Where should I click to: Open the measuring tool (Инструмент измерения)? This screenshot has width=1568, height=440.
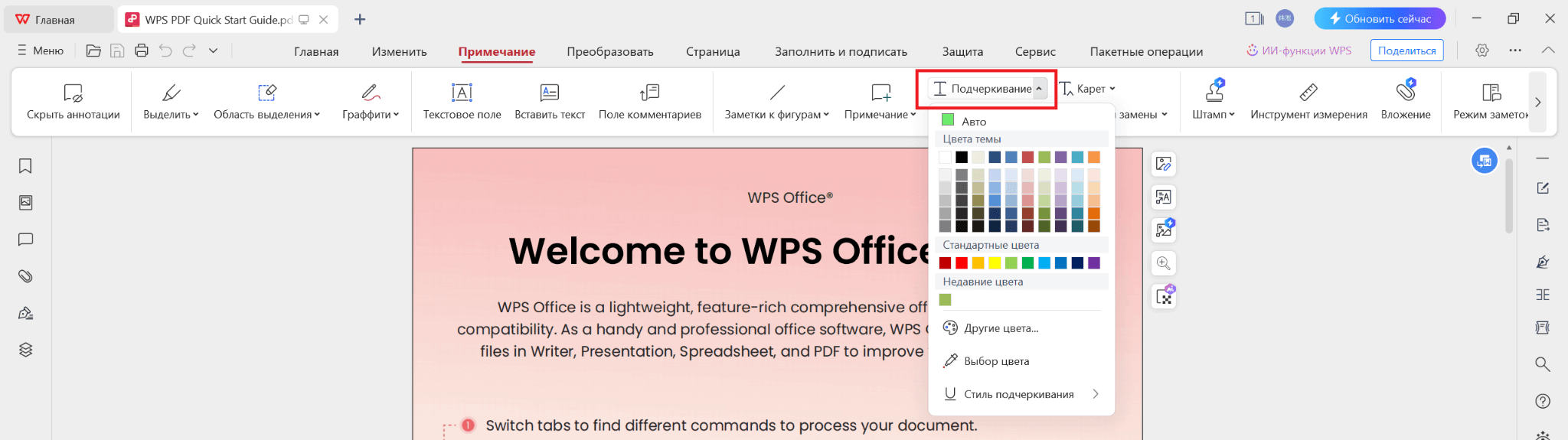[x=1308, y=101]
